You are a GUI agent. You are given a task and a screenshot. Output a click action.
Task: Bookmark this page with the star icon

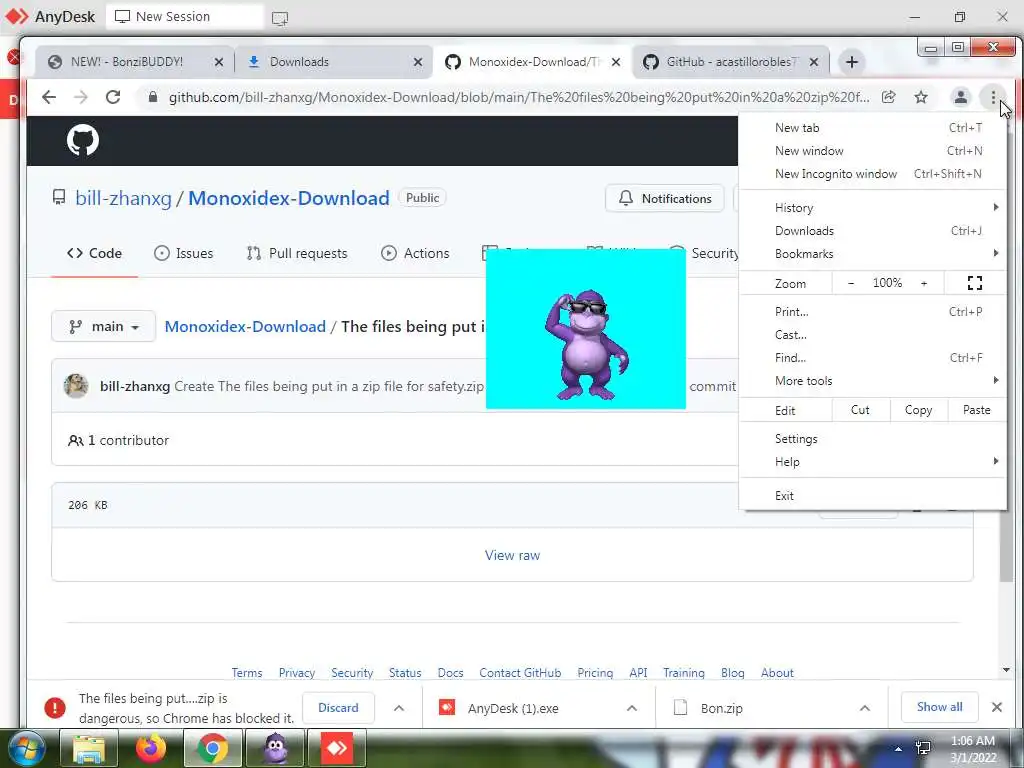[x=921, y=97]
